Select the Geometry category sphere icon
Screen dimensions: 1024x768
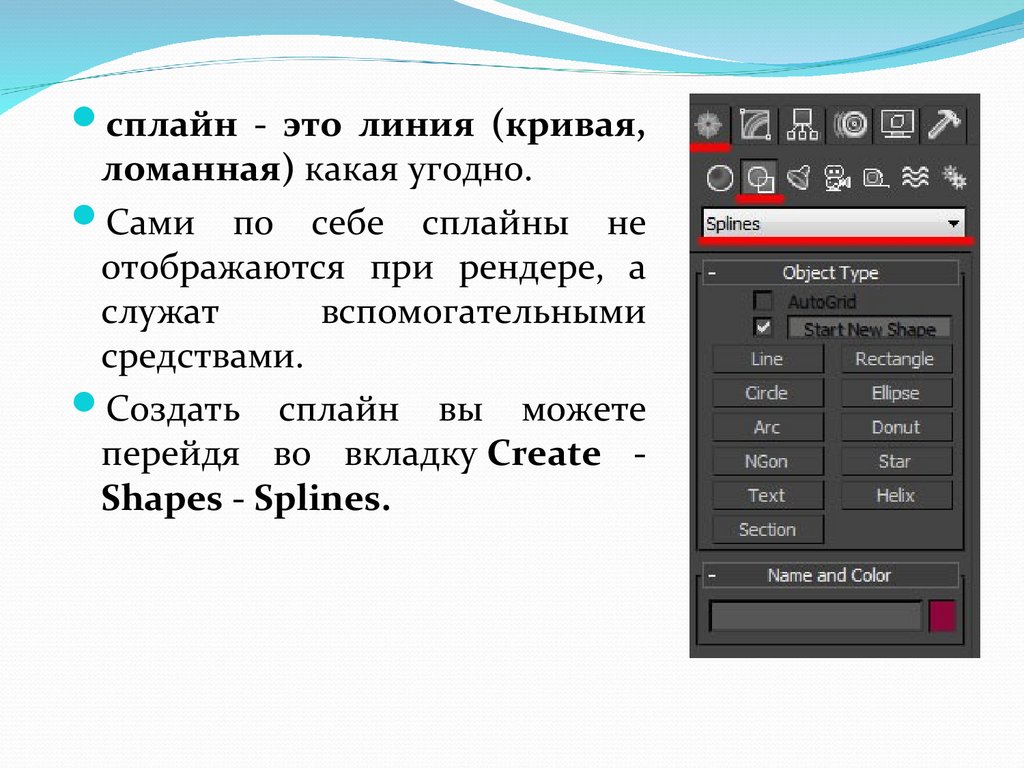pos(720,178)
